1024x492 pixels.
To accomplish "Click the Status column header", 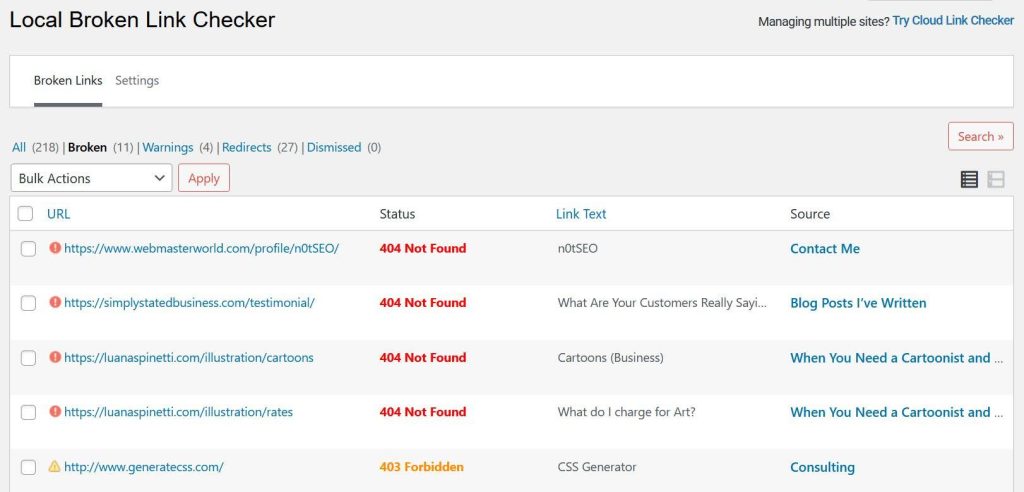I will pos(397,214).
